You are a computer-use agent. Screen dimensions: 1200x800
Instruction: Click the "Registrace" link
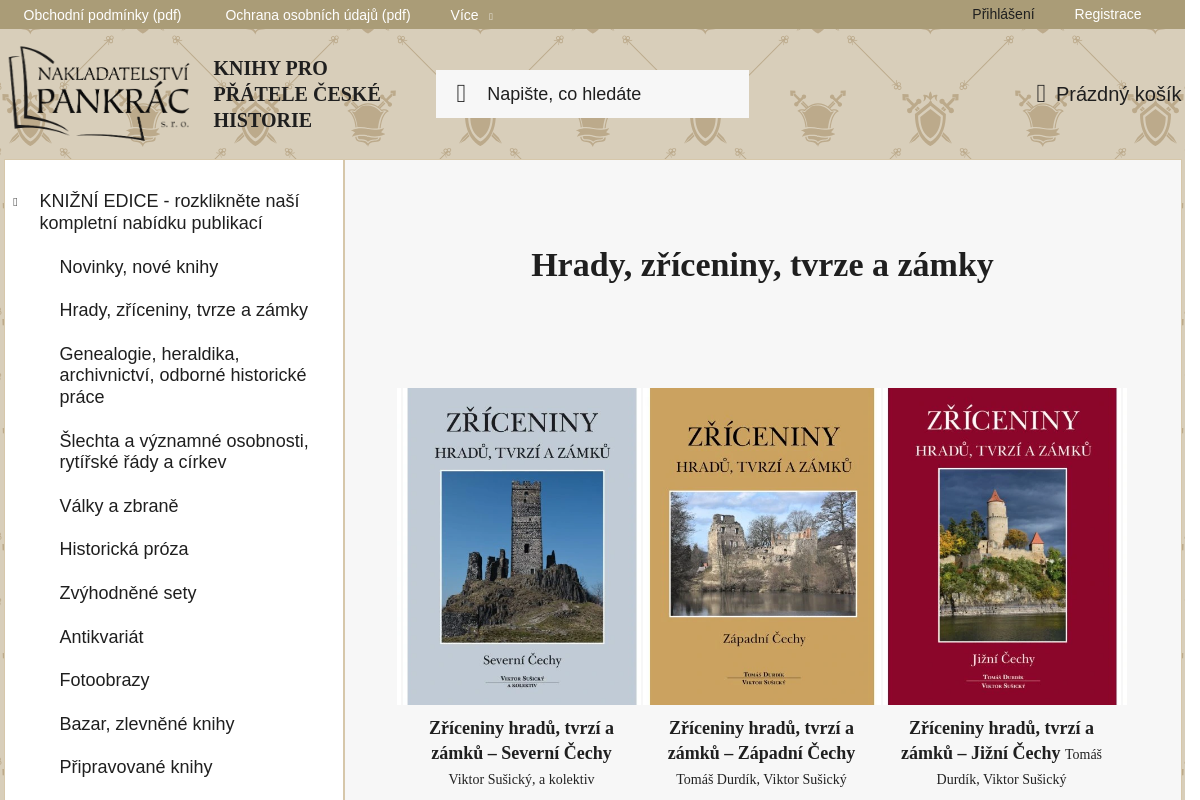tap(1108, 14)
